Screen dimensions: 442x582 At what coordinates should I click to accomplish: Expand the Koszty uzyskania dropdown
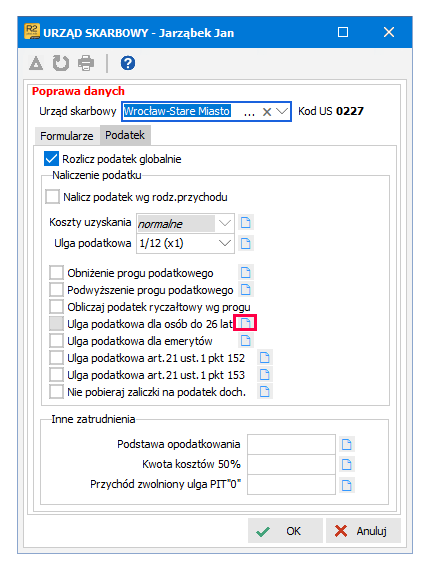coord(225,223)
